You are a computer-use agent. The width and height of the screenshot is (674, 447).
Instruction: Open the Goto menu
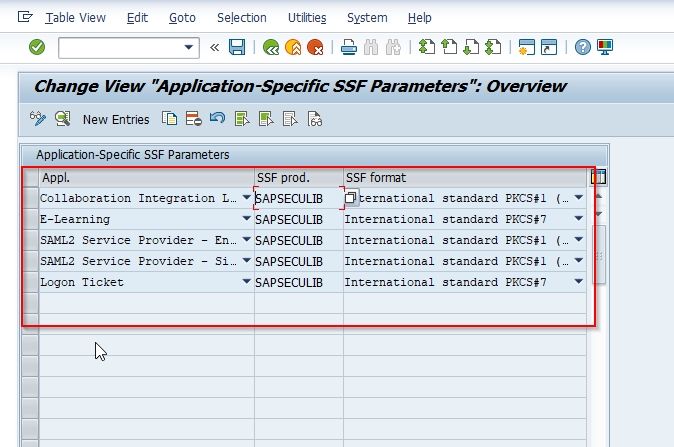[x=182, y=18]
